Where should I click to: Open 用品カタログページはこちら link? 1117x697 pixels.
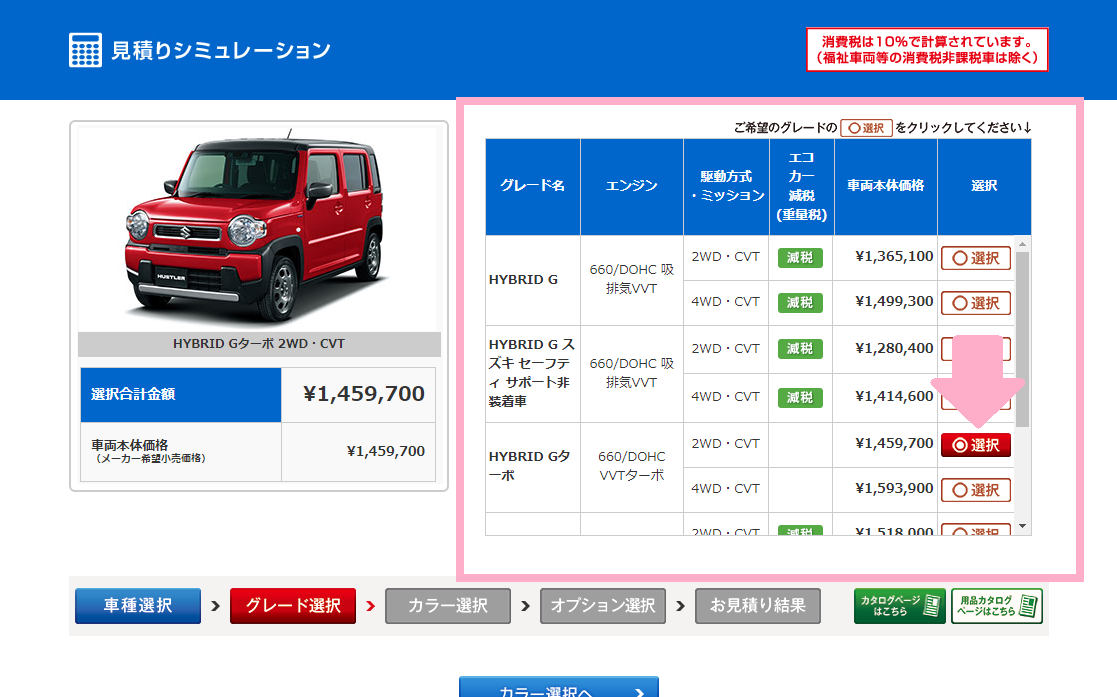coord(997,606)
